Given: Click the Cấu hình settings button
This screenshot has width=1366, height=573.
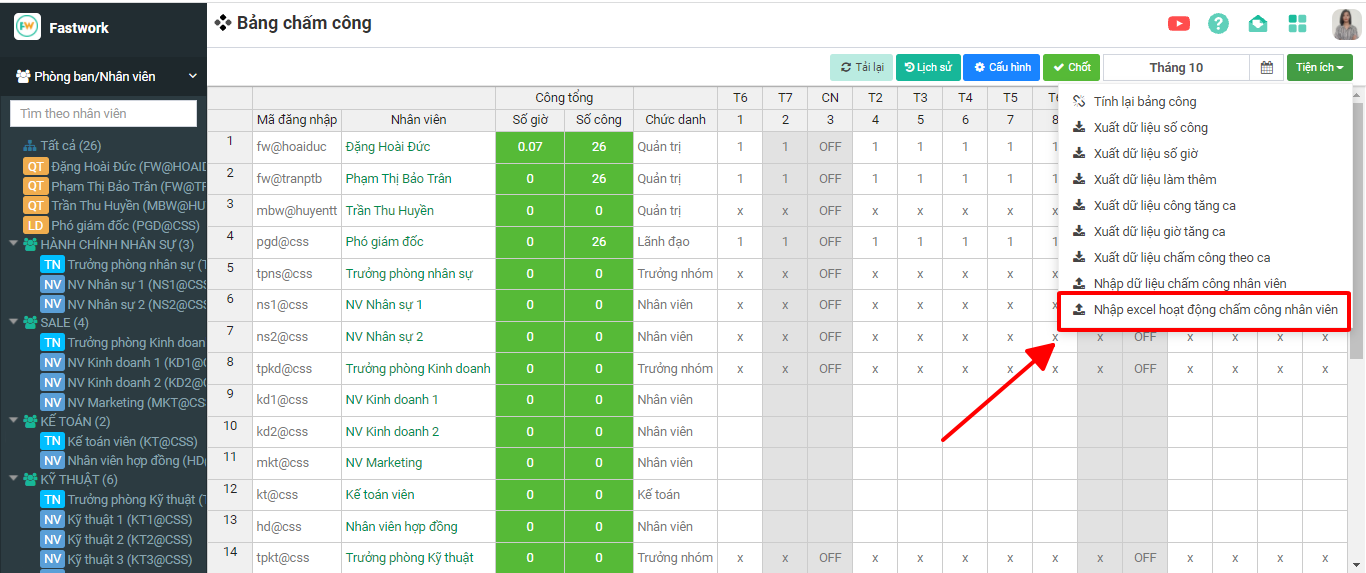Looking at the screenshot, I should (1001, 68).
